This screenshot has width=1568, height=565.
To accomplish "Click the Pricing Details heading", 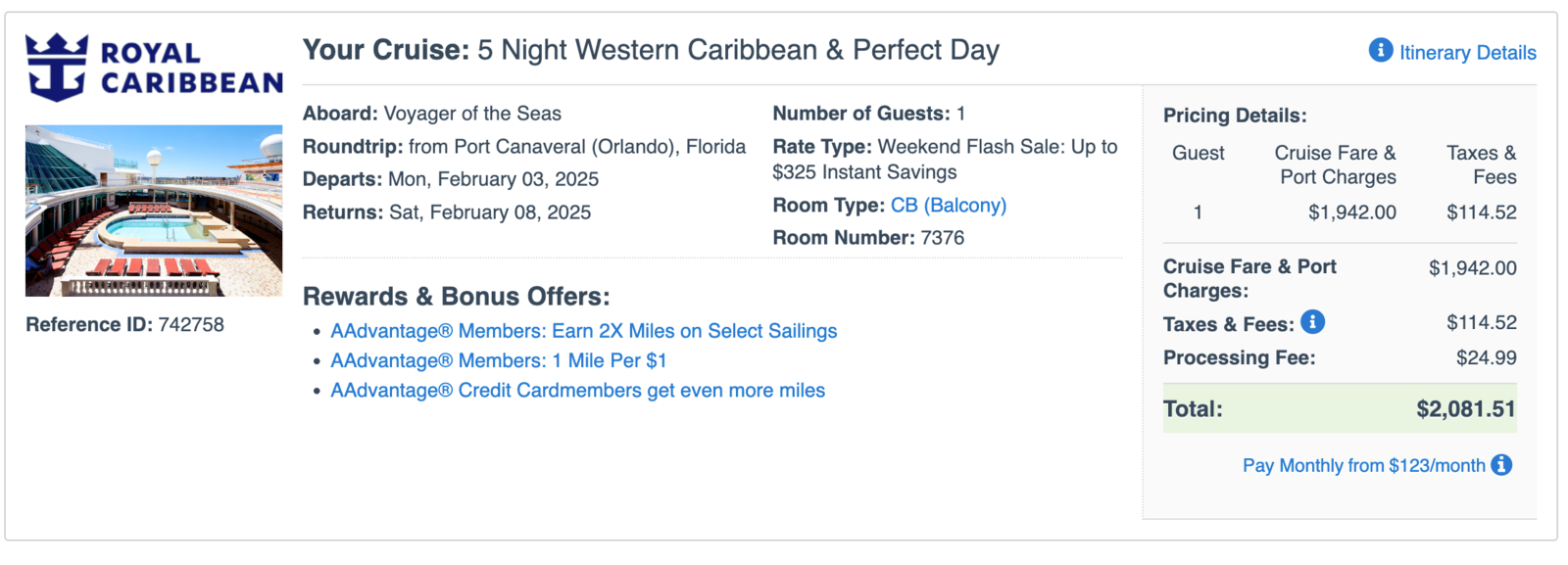I will (x=1234, y=115).
